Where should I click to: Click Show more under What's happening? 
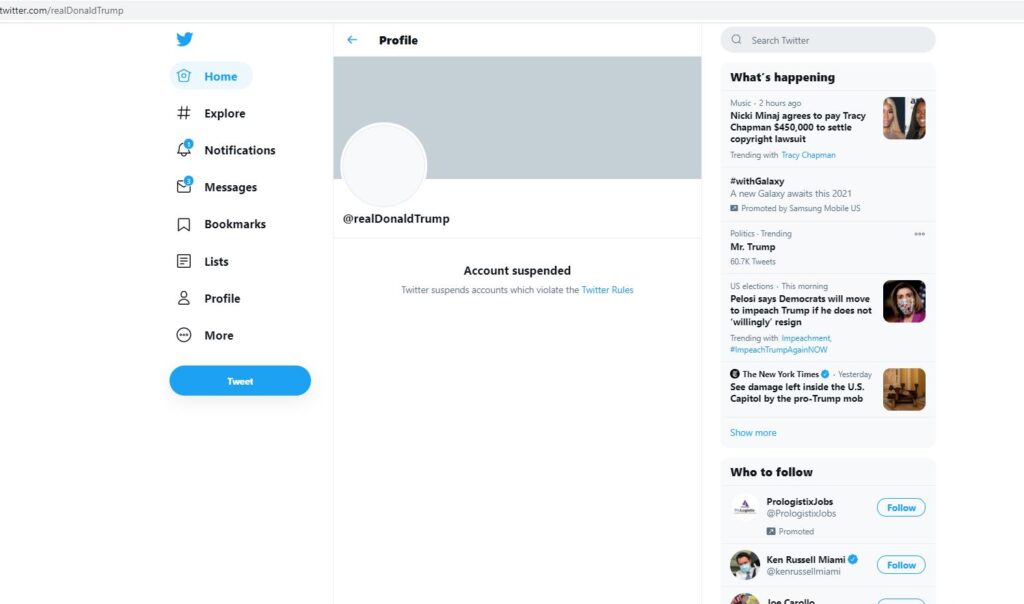[x=753, y=432]
